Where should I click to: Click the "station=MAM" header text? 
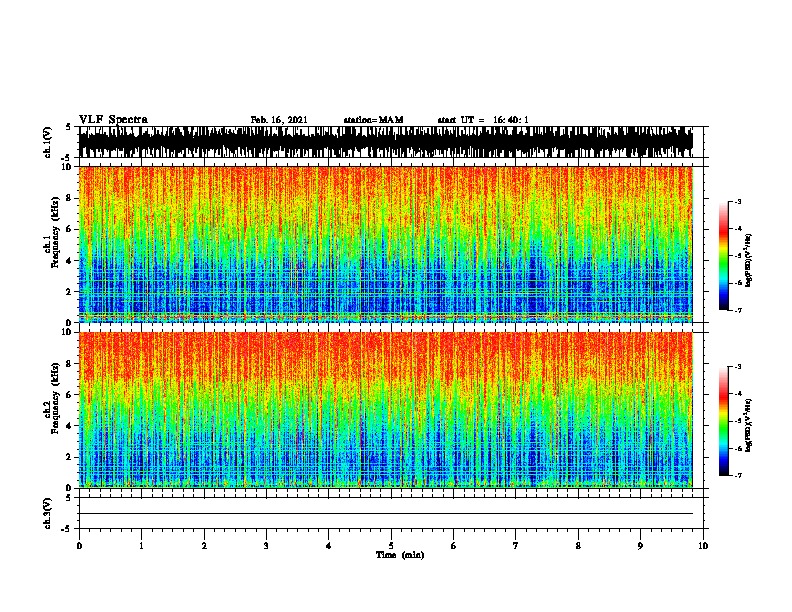click(x=373, y=120)
